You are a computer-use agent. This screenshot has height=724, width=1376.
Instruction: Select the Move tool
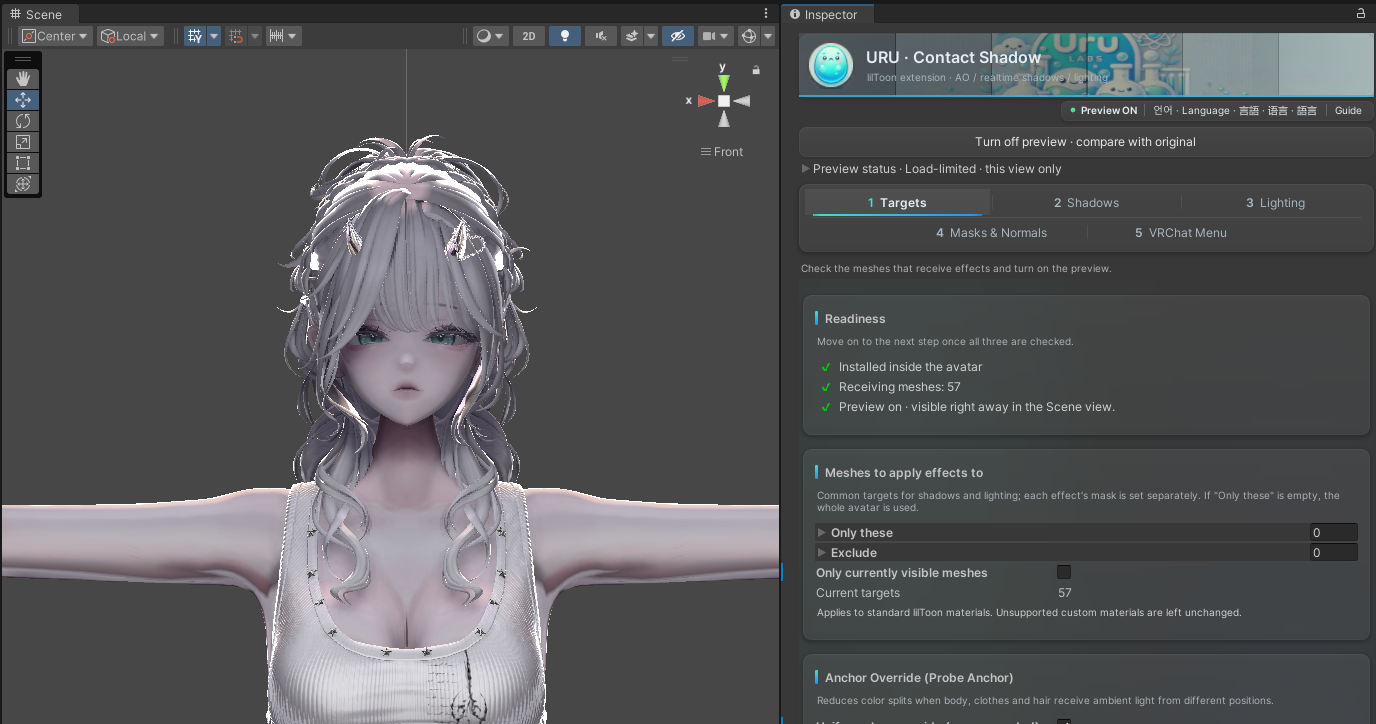point(23,100)
